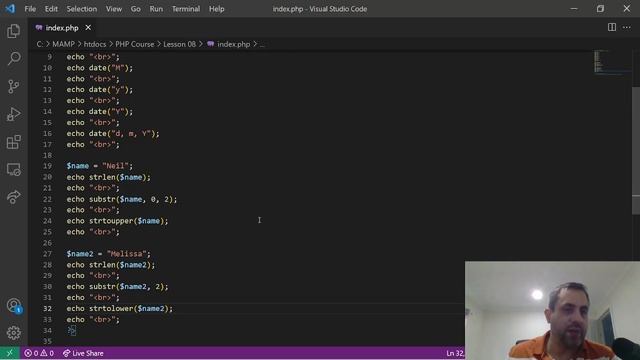Open the Remote Explorer view
This screenshot has height=360, width=640.
tap(13, 169)
